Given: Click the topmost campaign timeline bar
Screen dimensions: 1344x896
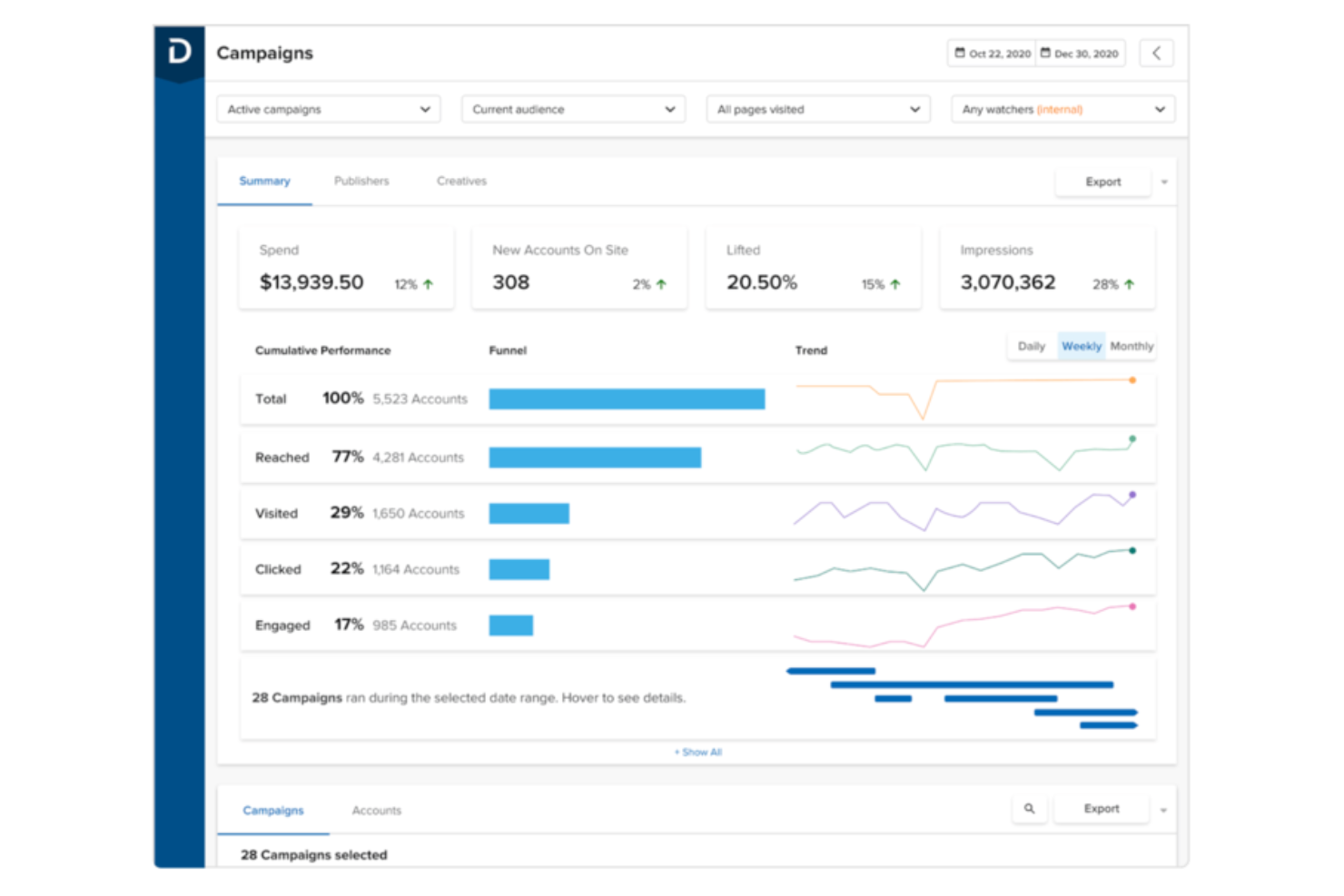Looking at the screenshot, I should [831, 671].
